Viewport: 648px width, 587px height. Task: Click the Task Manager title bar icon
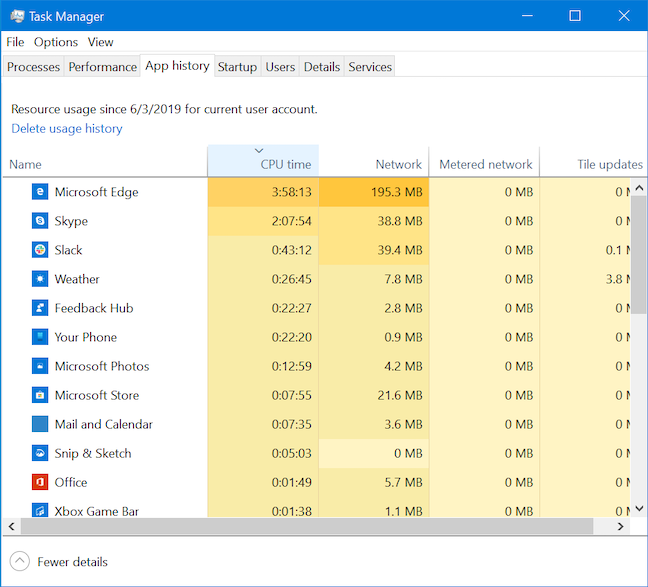[x=17, y=16]
